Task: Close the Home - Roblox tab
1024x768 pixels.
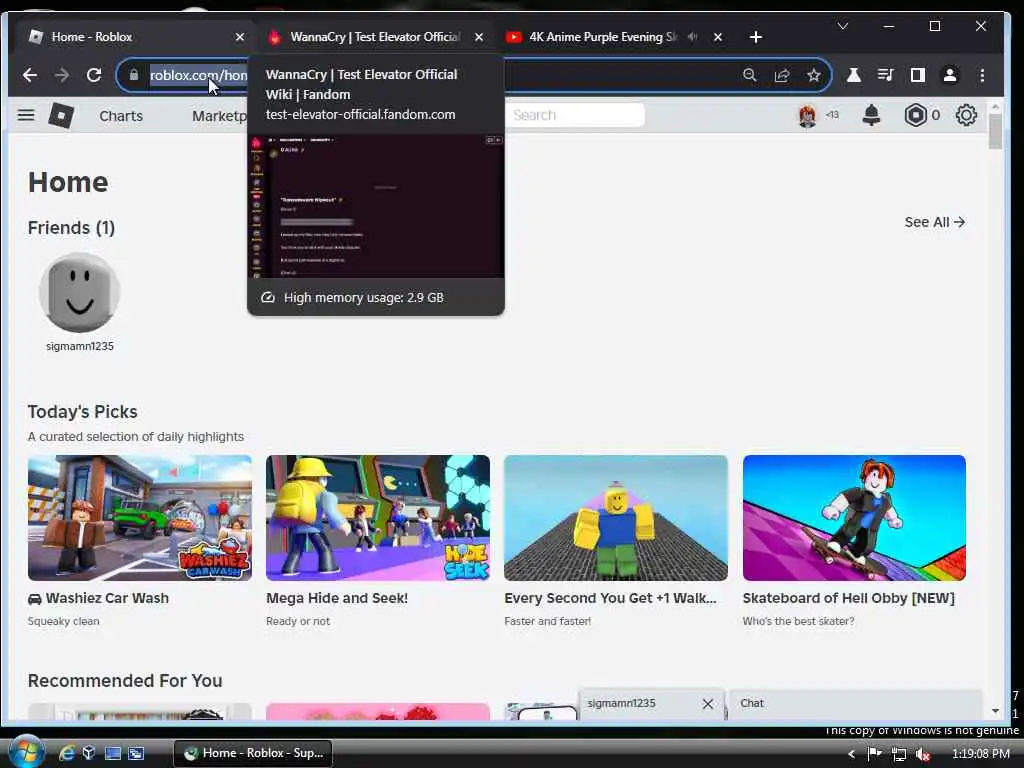Action: (240, 37)
